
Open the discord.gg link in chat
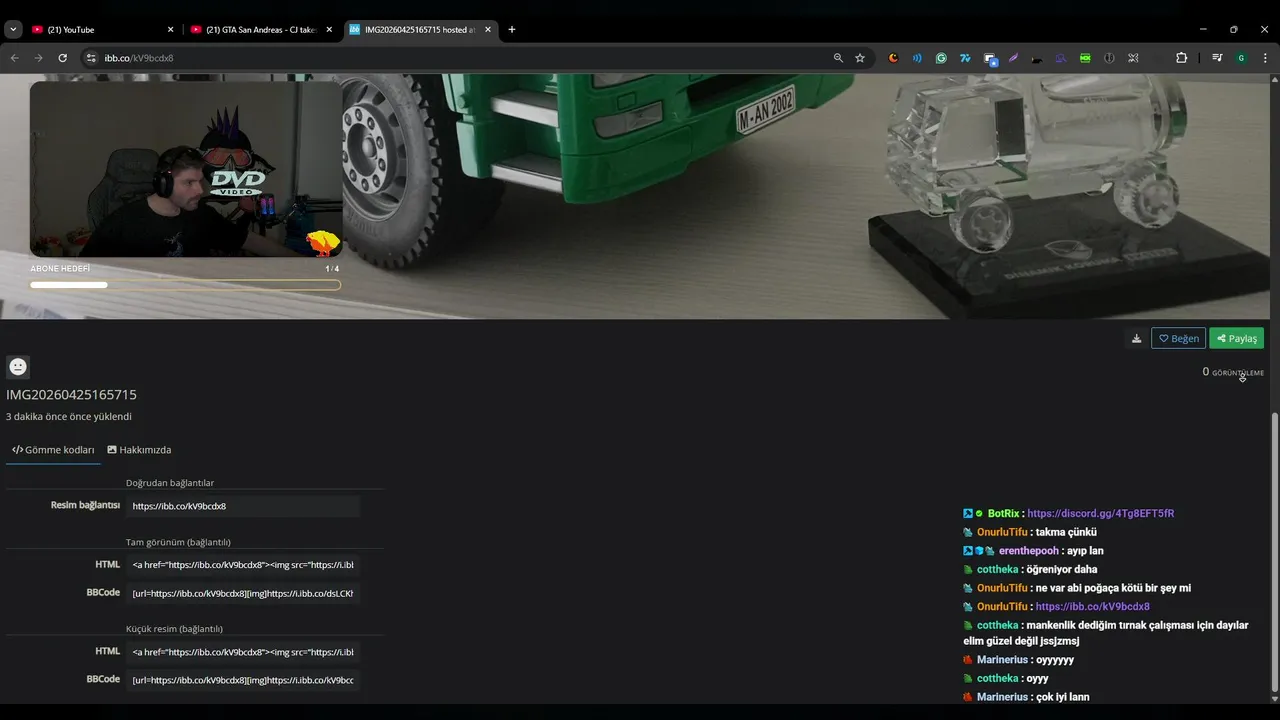pyautogui.click(x=1100, y=513)
